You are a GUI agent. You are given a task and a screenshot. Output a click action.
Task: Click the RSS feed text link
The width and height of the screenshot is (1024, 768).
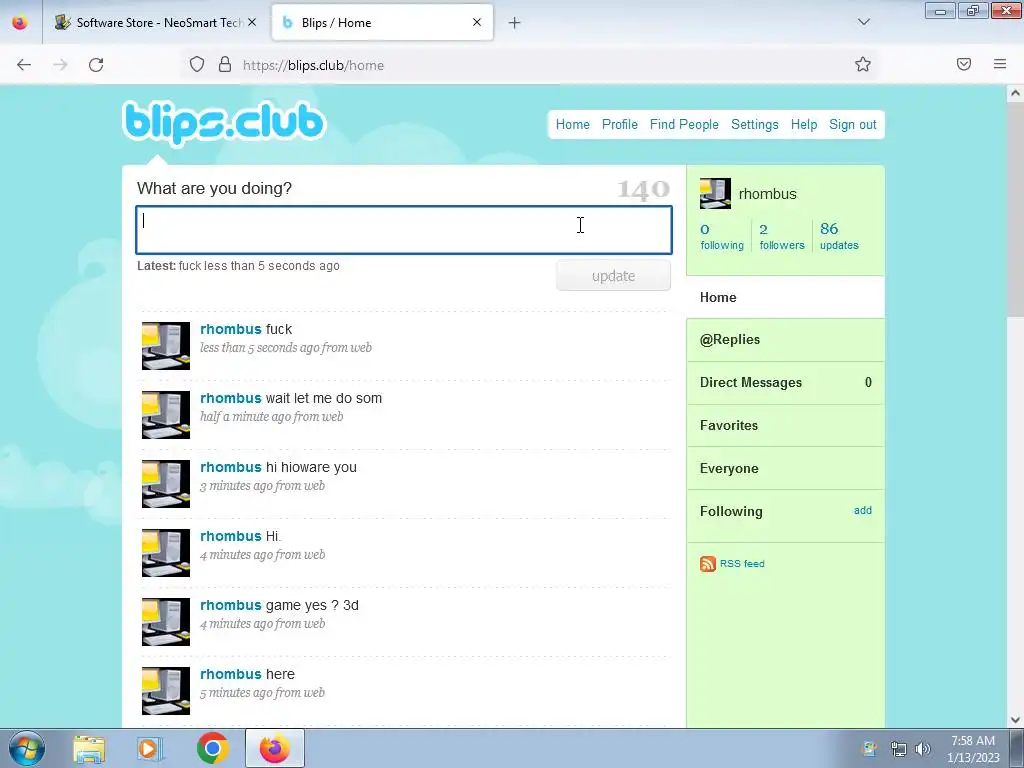(742, 564)
